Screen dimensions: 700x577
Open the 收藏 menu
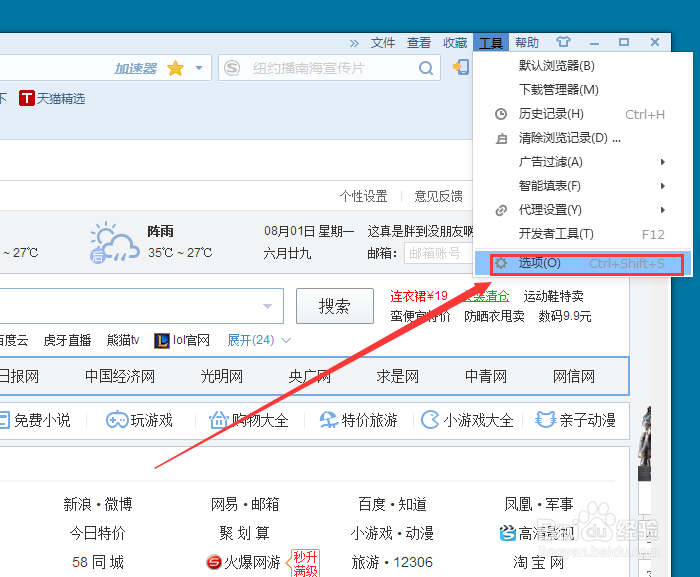pos(455,43)
